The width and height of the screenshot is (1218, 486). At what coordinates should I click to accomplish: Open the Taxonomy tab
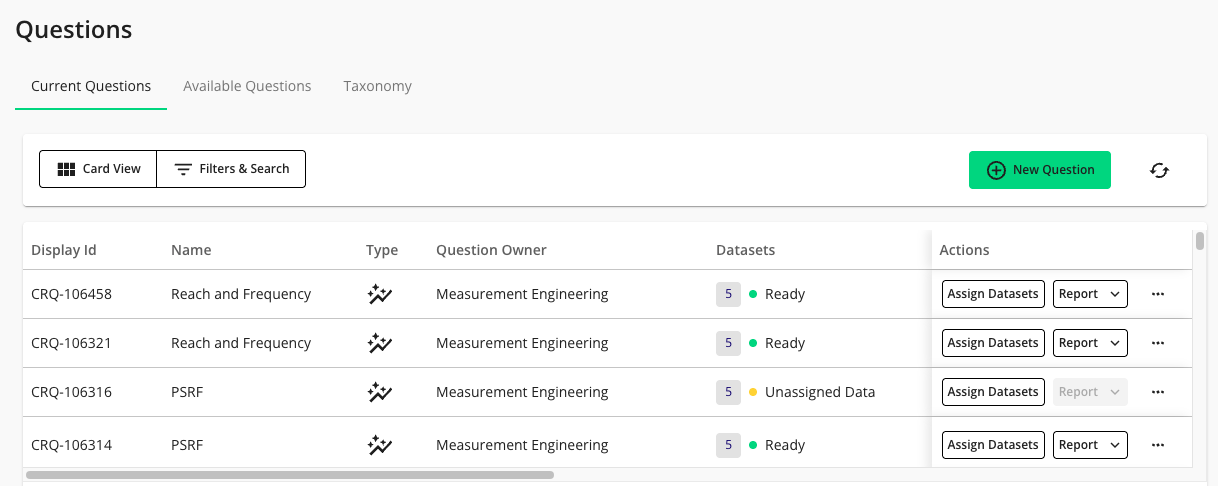coord(377,86)
